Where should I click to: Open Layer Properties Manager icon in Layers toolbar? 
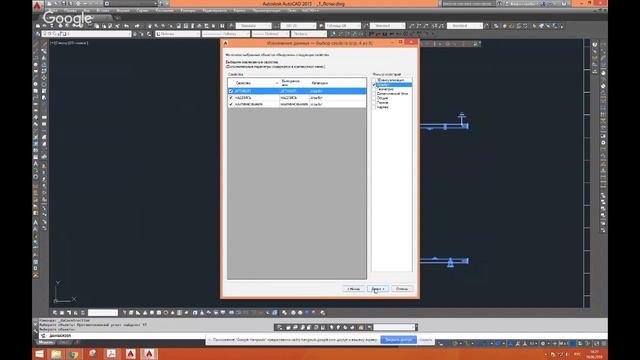coord(38,34)
